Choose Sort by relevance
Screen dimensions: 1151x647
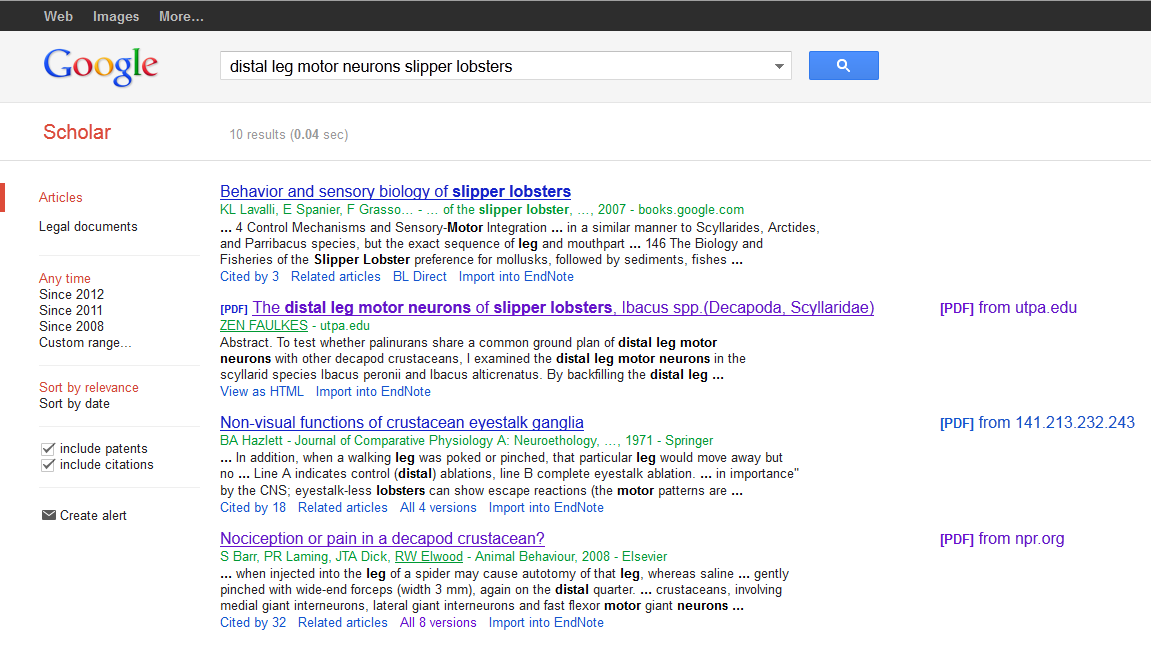click(x=89, y=388)
